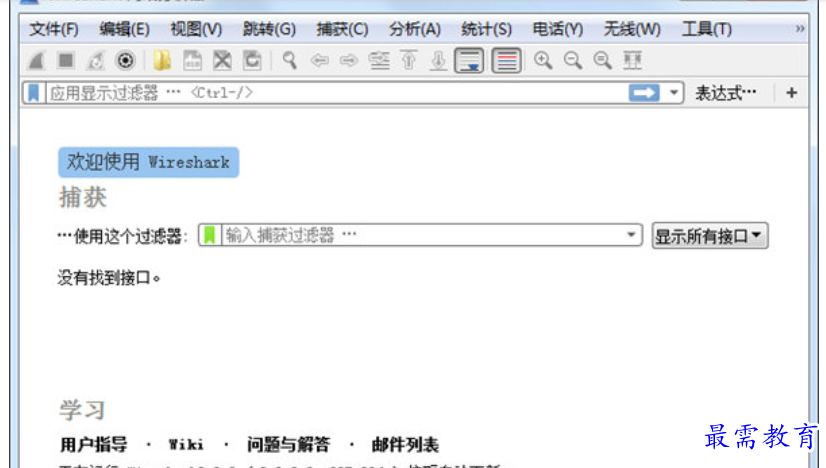Reset text to normal size
This screenshot has height=468, width=826.
(x=602, y=61)
